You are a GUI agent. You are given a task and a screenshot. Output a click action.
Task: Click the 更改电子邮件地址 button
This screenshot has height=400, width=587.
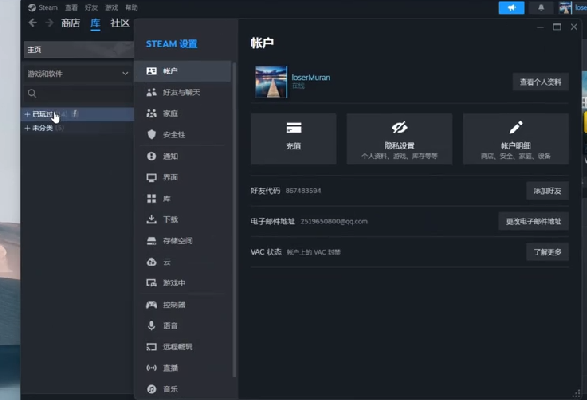pyautogui.click(x=533, y=221)
